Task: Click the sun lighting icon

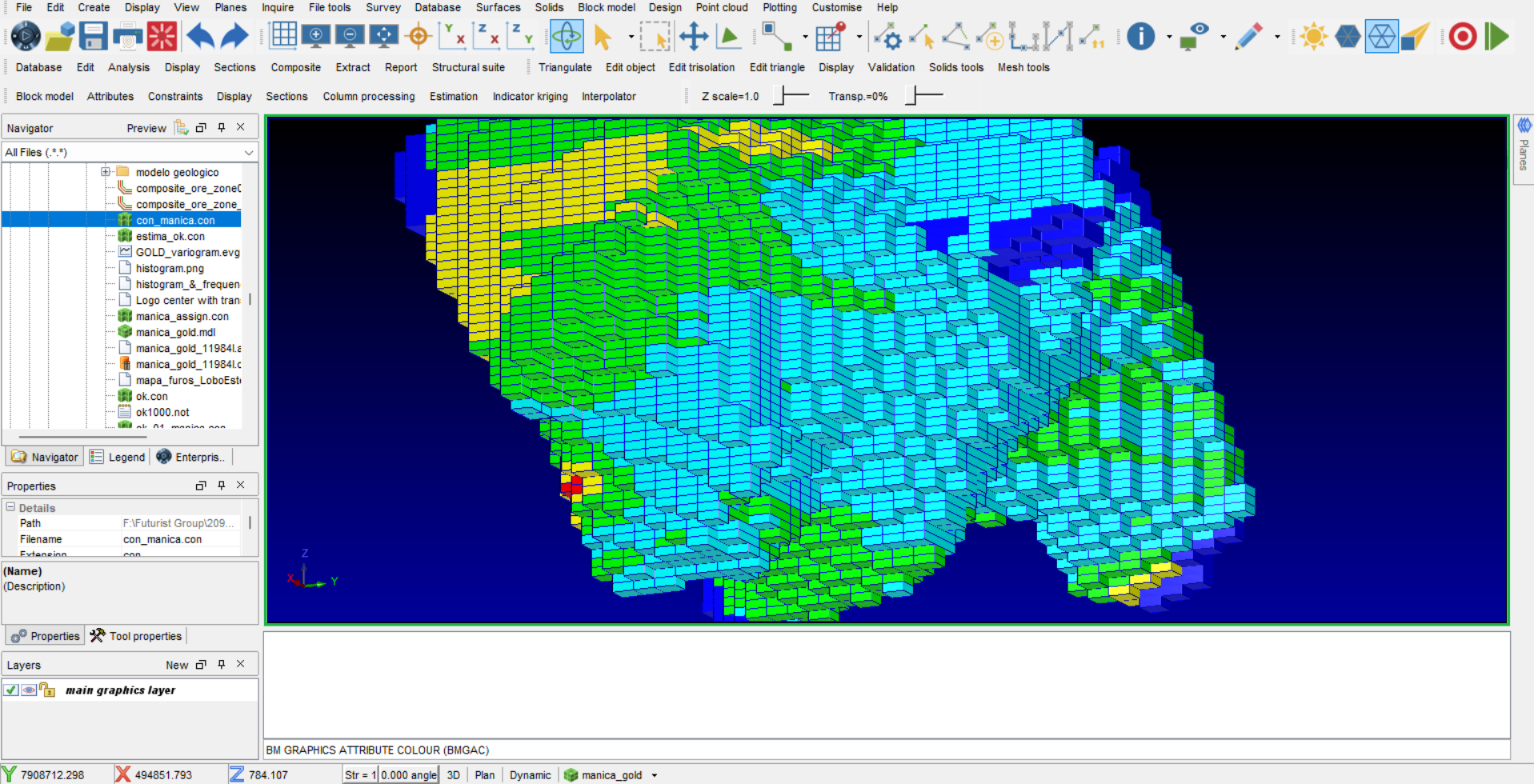Action: pyautogui.click(x=1313, y=37)
